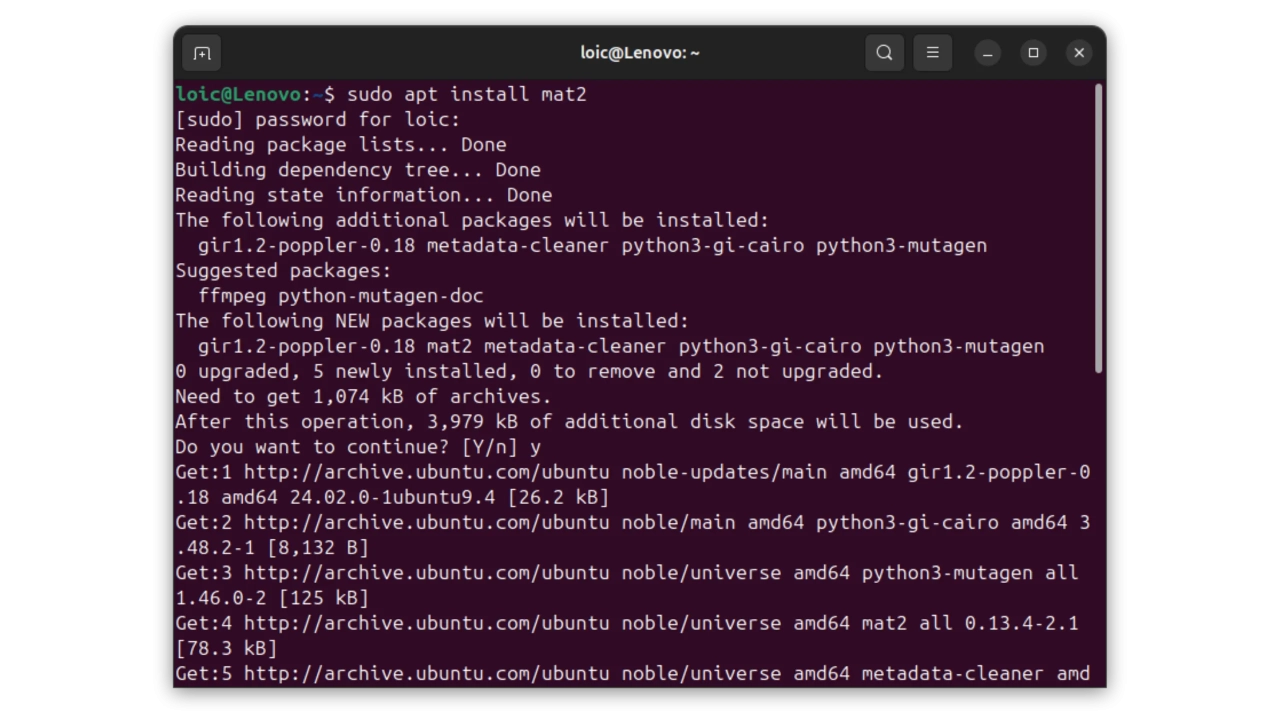Click the archive.ubuntu.com URL on the Get:5 line
The height and width of the screenshot is (720, 1280).
point(426,673)
